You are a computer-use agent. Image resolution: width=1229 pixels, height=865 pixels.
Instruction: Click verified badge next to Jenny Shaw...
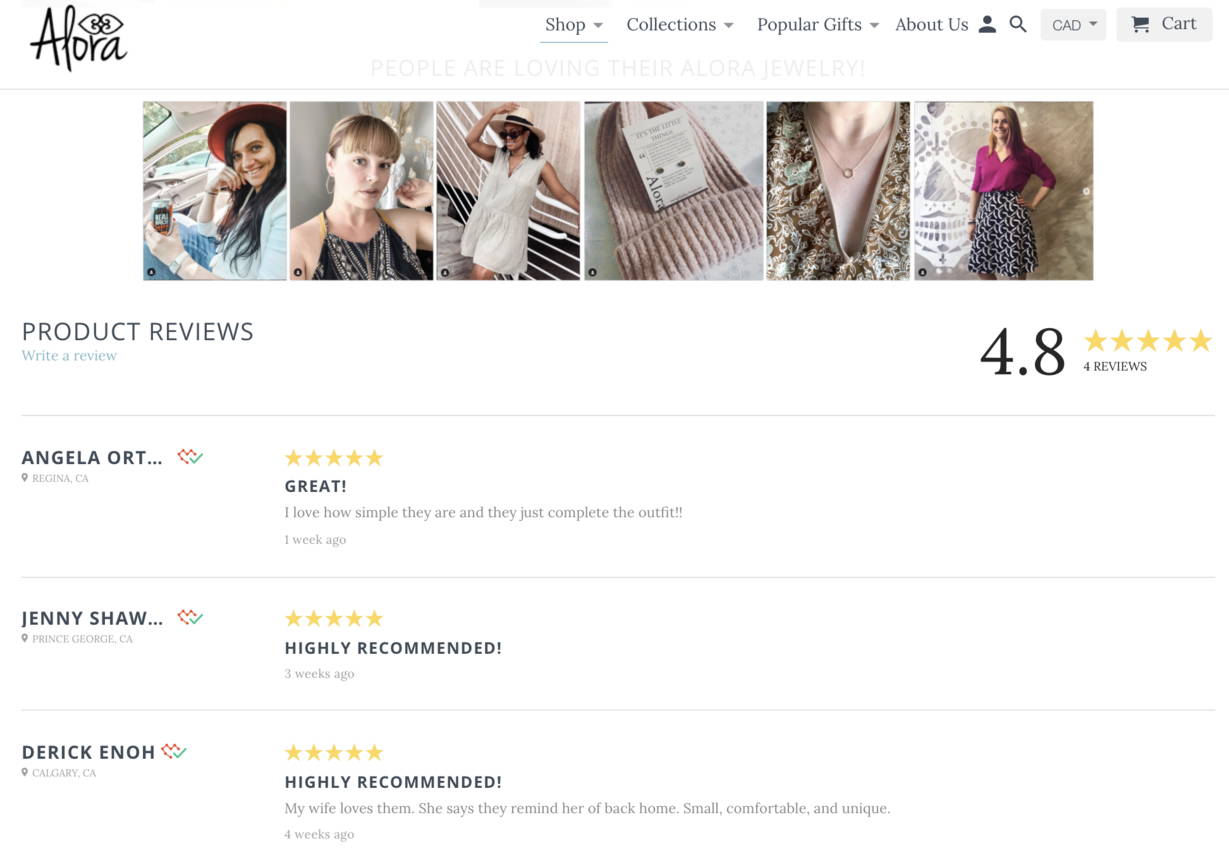[190, 617]
